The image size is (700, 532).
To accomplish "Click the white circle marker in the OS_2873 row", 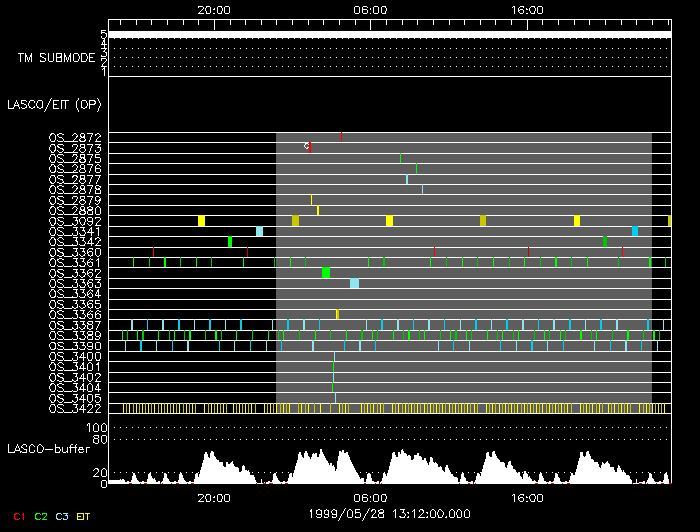I will [307, 146].
